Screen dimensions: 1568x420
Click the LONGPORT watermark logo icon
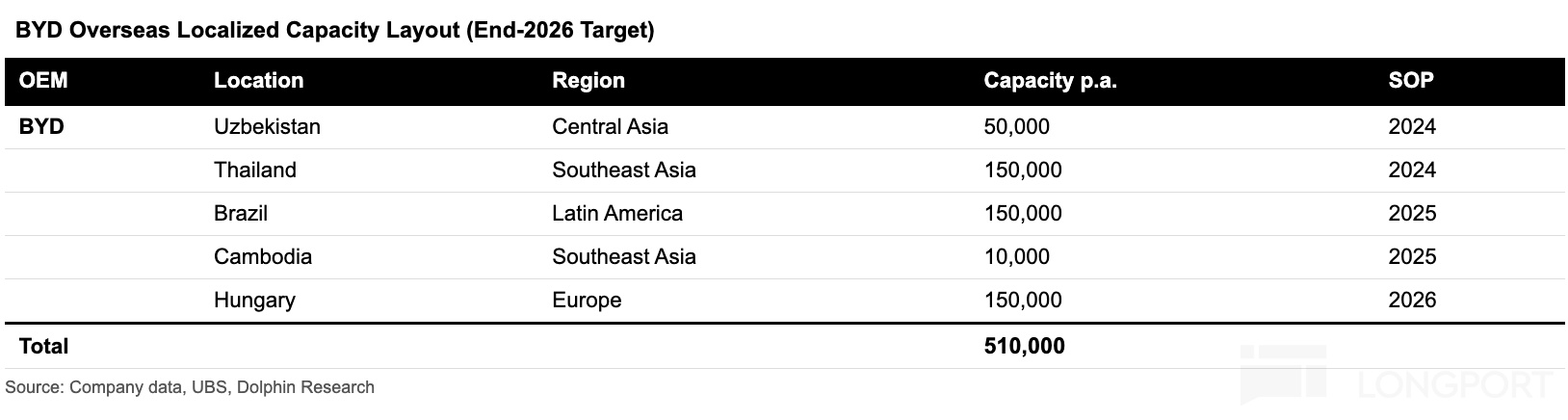[x=1283, y=378]
